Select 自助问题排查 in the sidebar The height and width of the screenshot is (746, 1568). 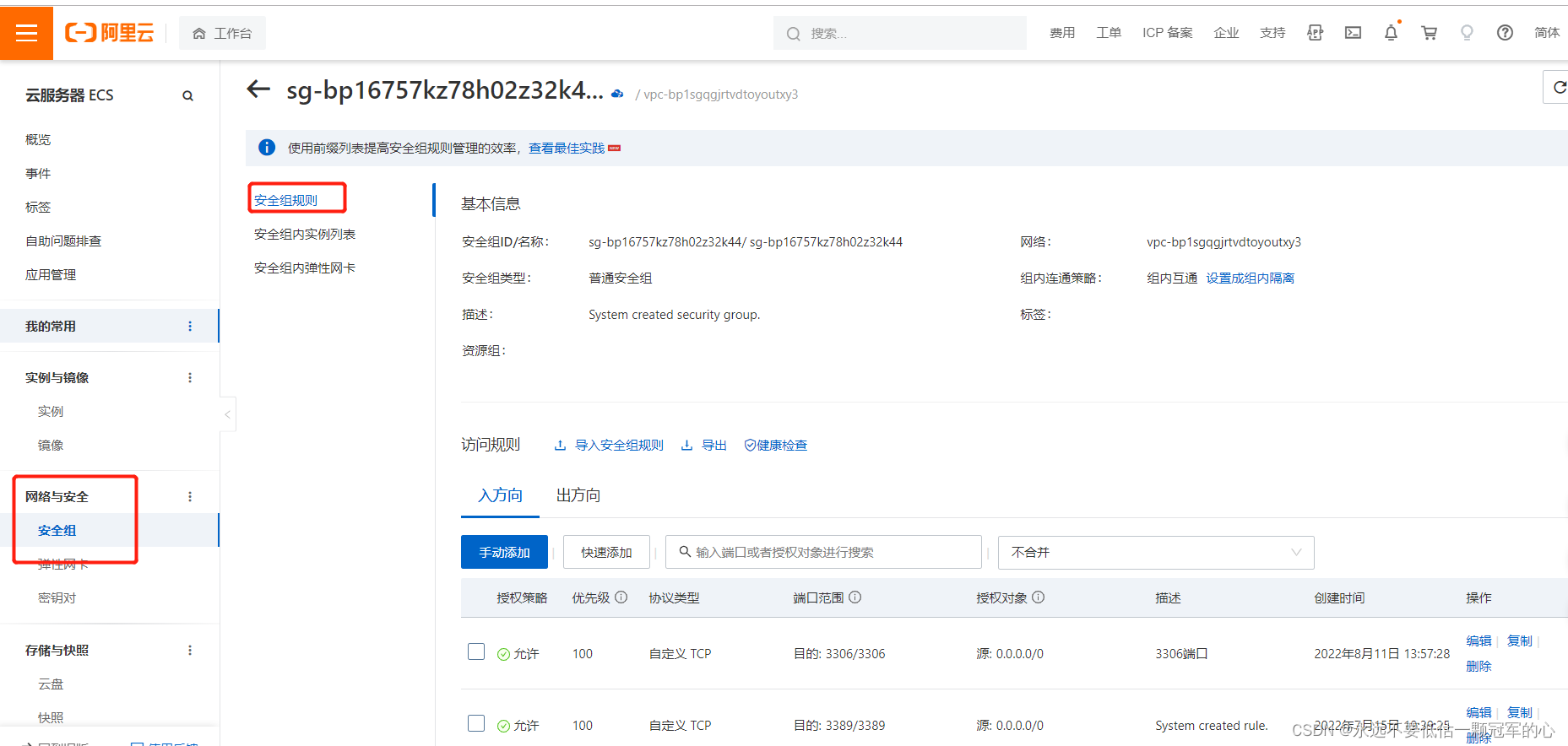pyautogui.click(x=63, y=241)
